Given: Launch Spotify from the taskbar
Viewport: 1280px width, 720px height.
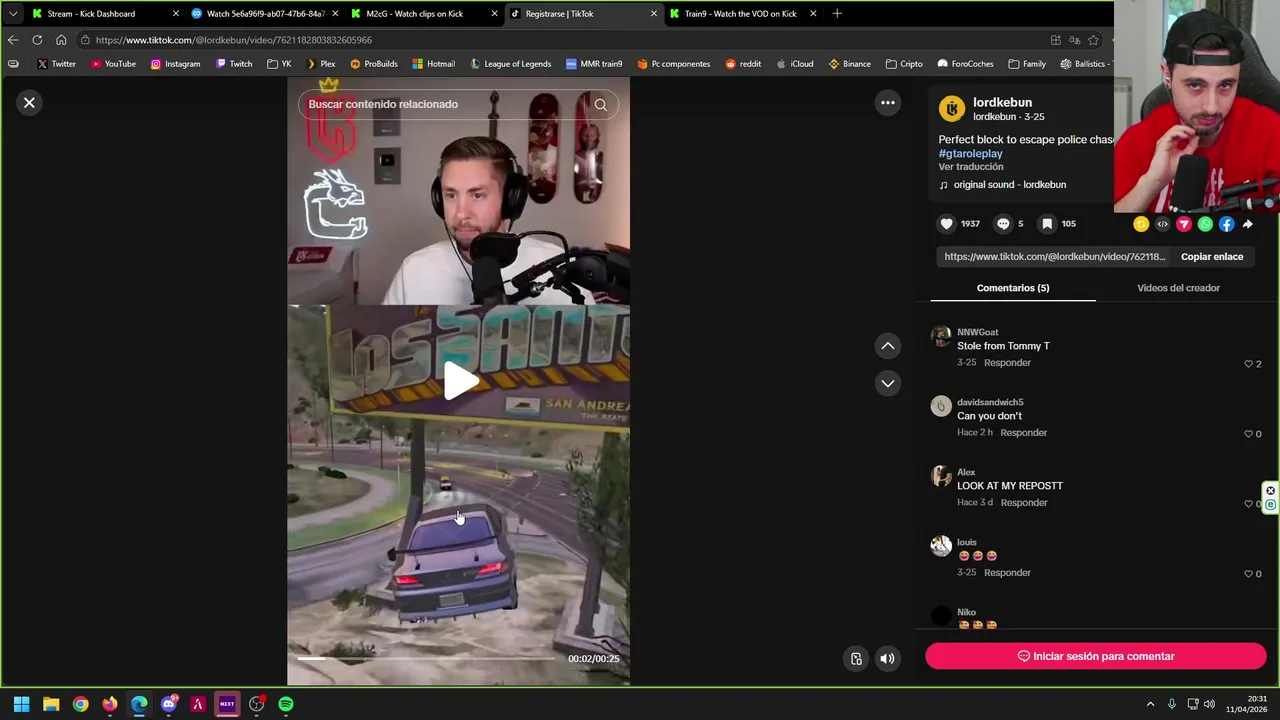Looking at the screenshot, I should coord(286,704).
